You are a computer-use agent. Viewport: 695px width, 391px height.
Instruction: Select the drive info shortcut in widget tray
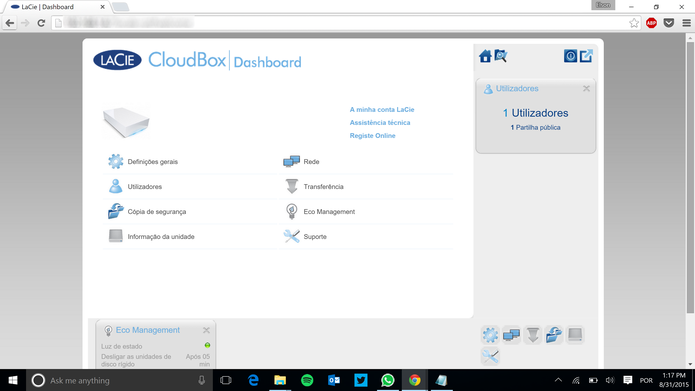point(575,335)
